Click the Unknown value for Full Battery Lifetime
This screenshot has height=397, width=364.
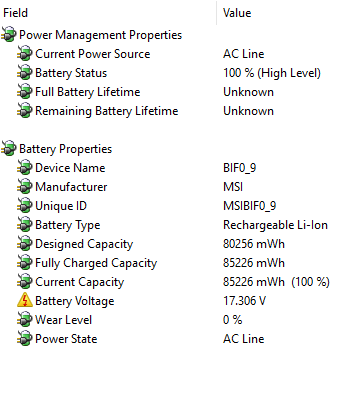(x=248, y=92)
